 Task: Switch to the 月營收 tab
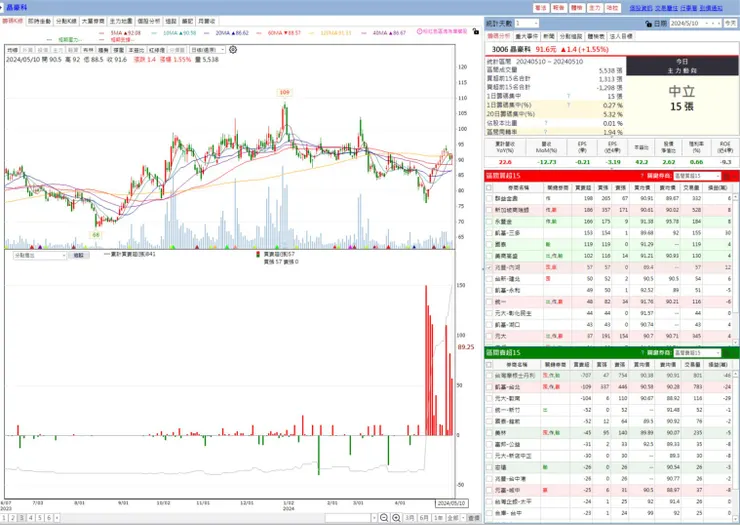[206, 21]
